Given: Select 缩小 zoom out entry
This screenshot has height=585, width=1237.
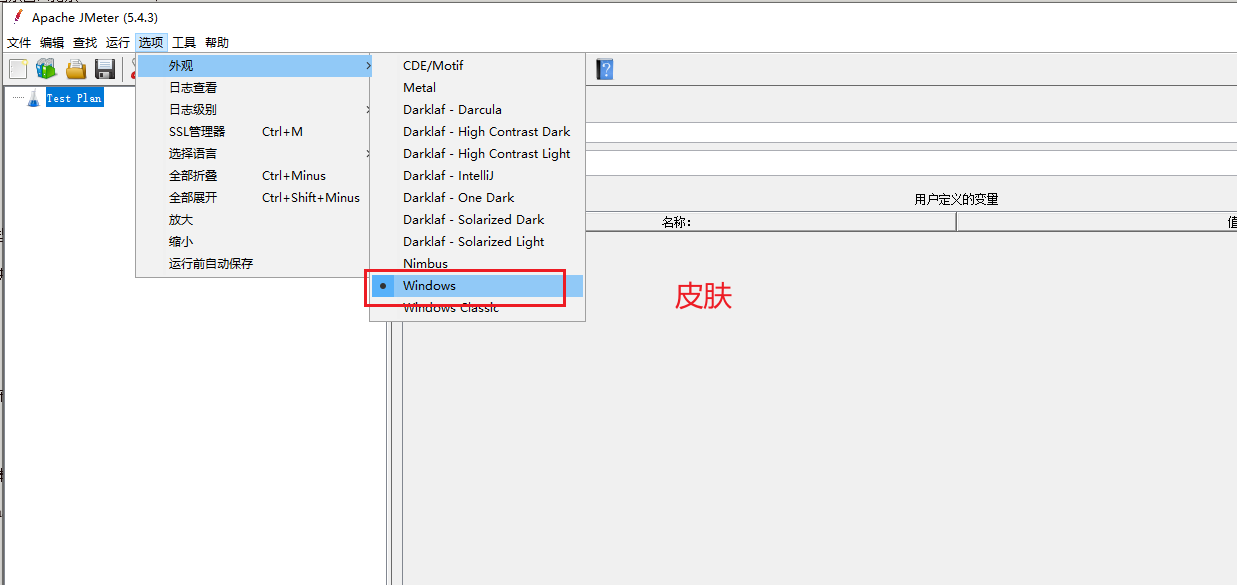Looking at the screenshot, I should 254,242.
